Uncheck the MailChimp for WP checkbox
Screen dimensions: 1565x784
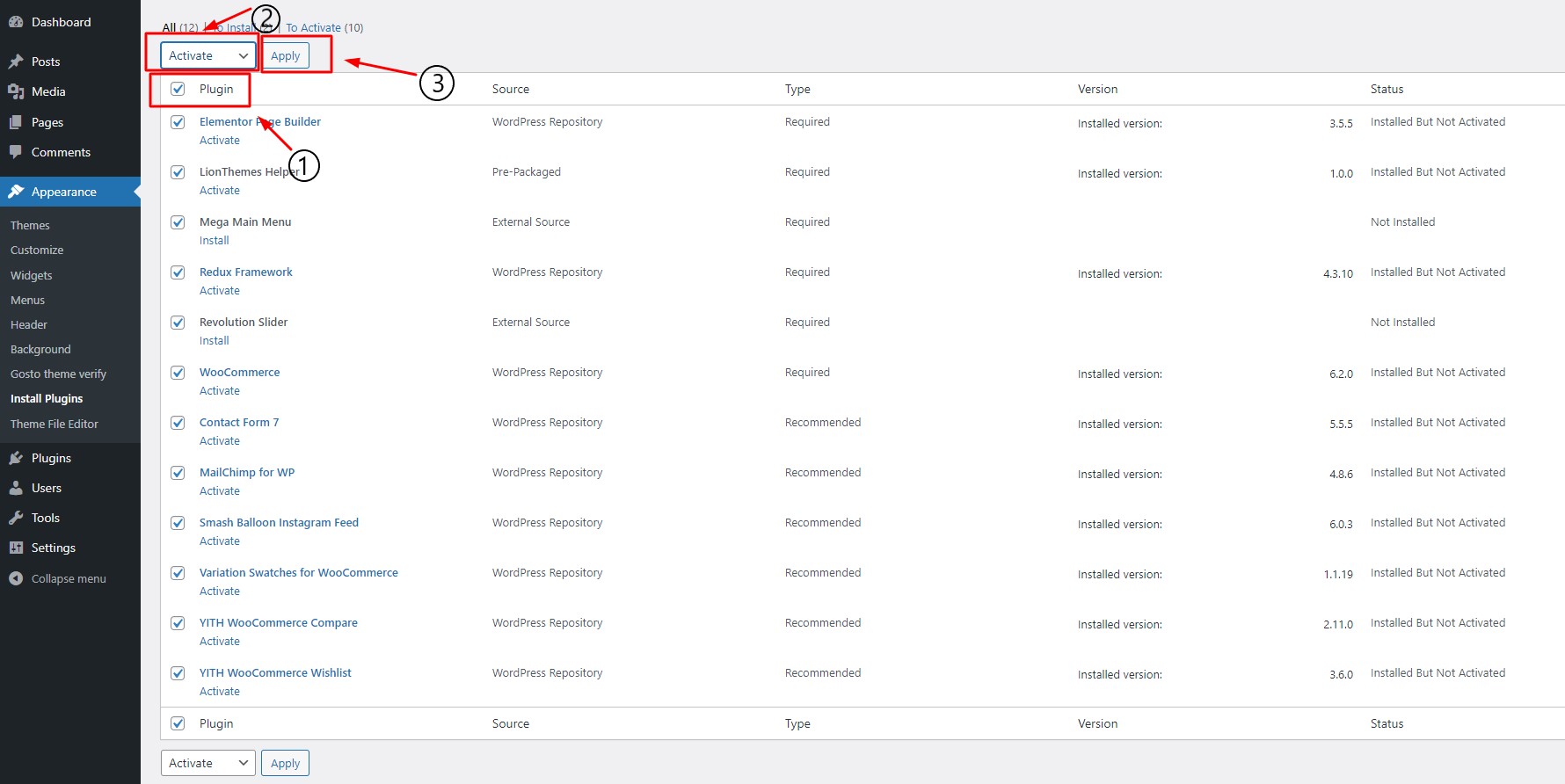tap(178, 473)
